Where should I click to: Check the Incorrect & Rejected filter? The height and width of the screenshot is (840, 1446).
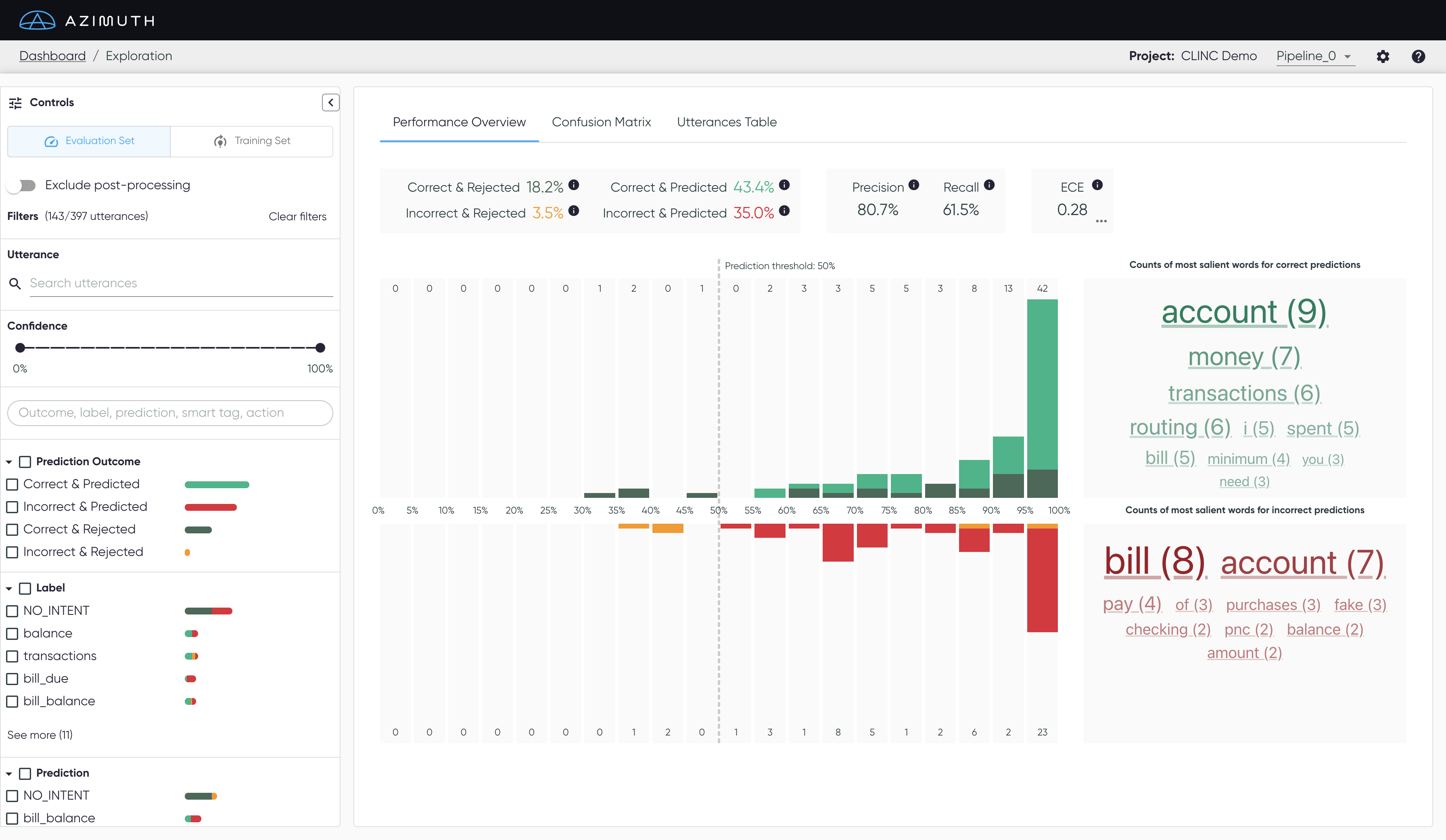click(12, 553)
